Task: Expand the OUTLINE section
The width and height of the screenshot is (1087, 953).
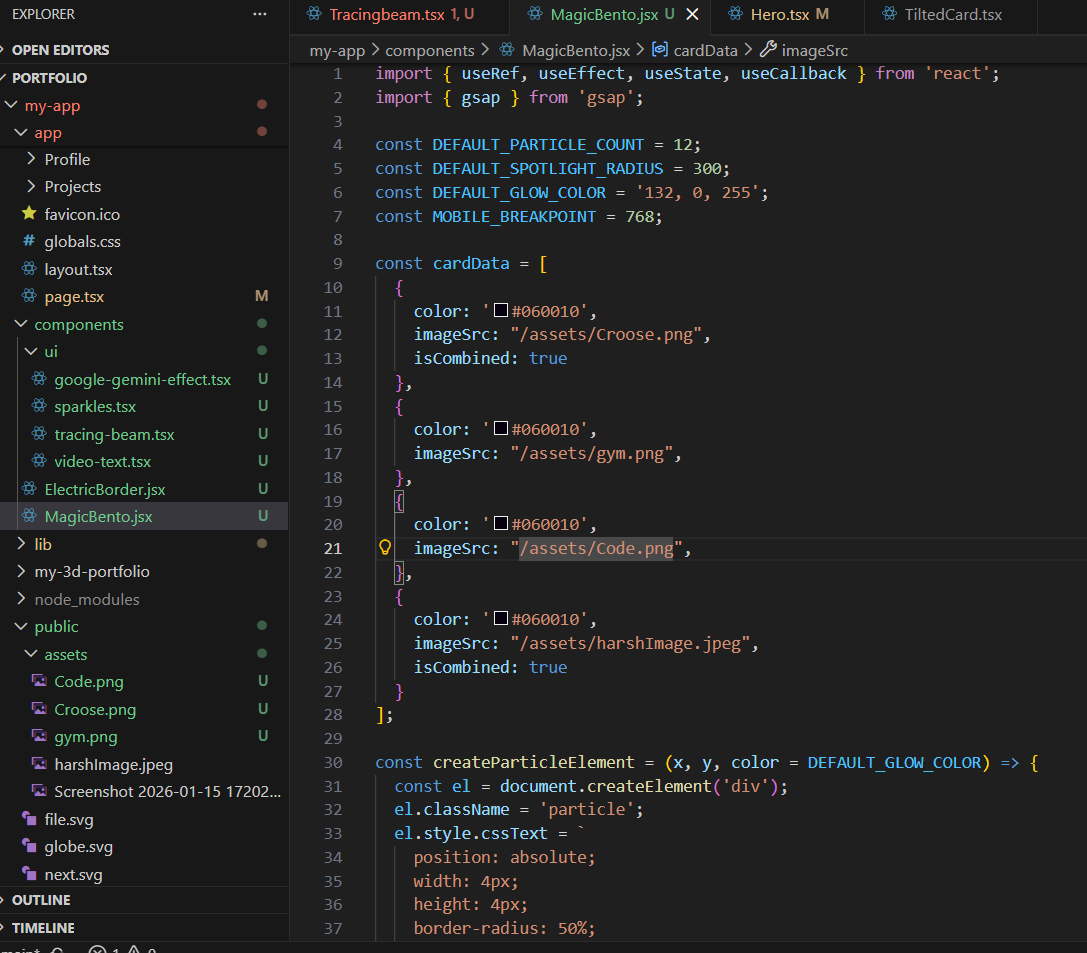Action: [x=41, y=900]
